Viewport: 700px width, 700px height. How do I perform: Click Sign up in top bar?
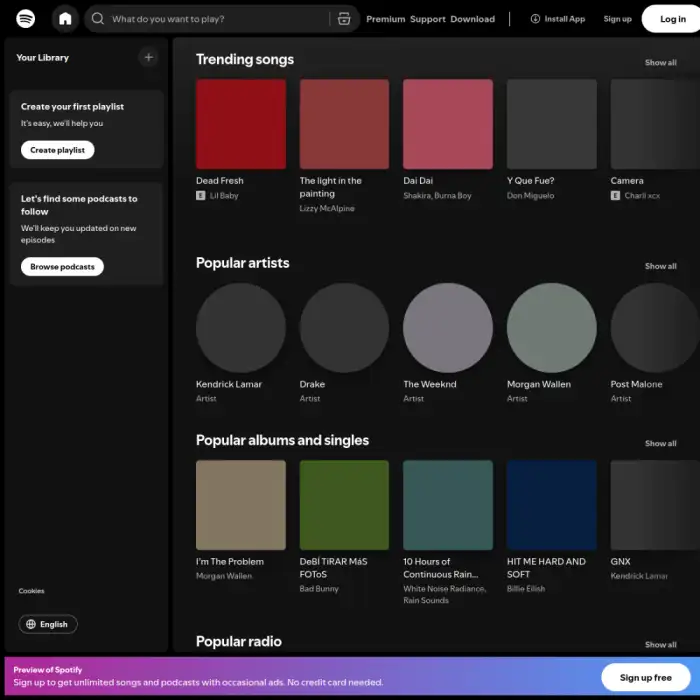(x=617, y=19)
